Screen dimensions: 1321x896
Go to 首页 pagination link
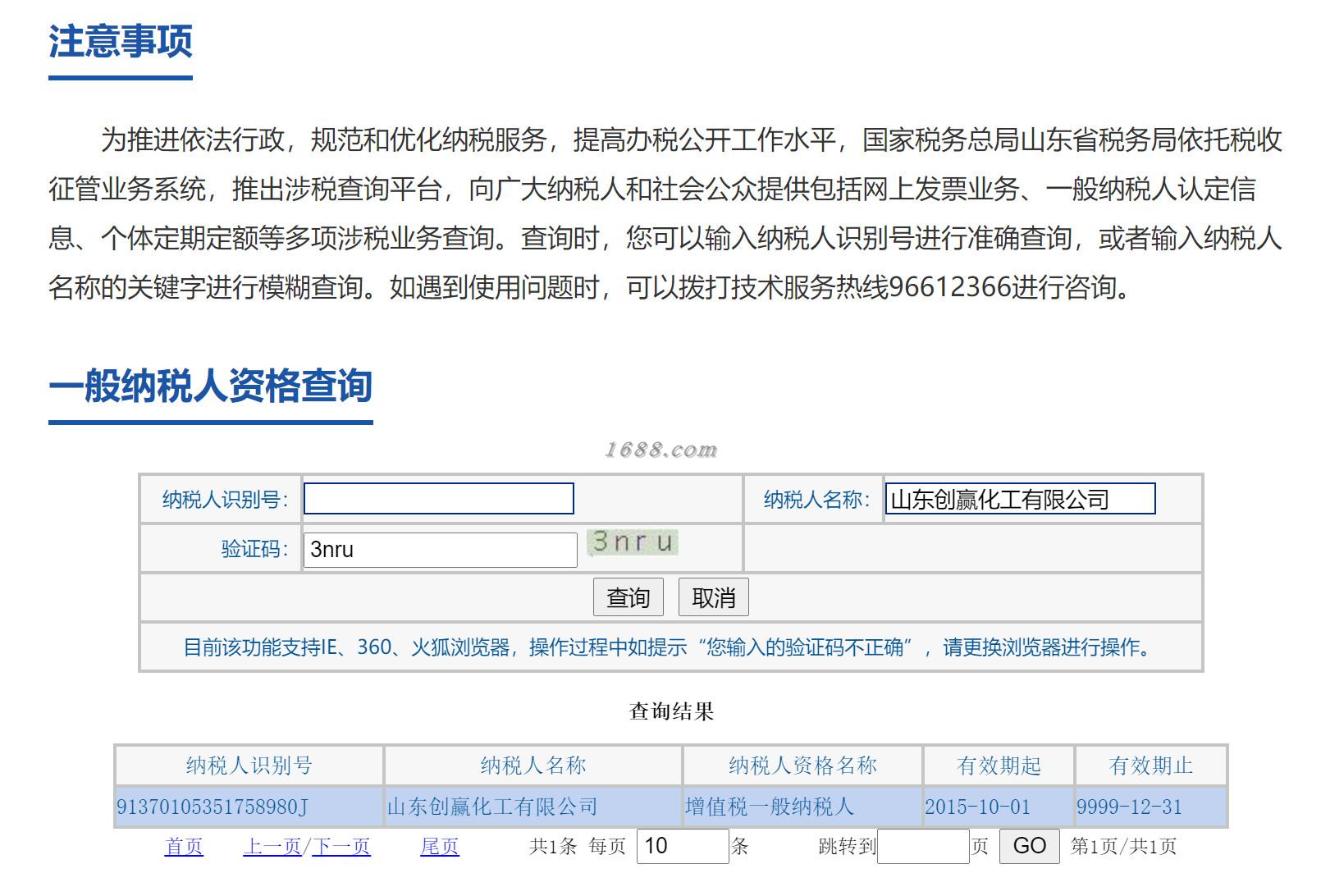[184, 846]
